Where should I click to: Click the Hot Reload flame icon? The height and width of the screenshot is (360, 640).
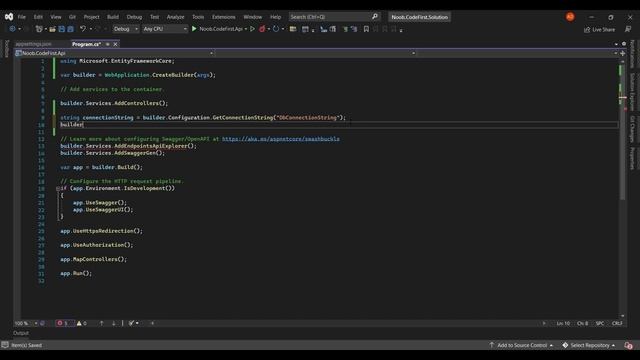tap(262, 29)
